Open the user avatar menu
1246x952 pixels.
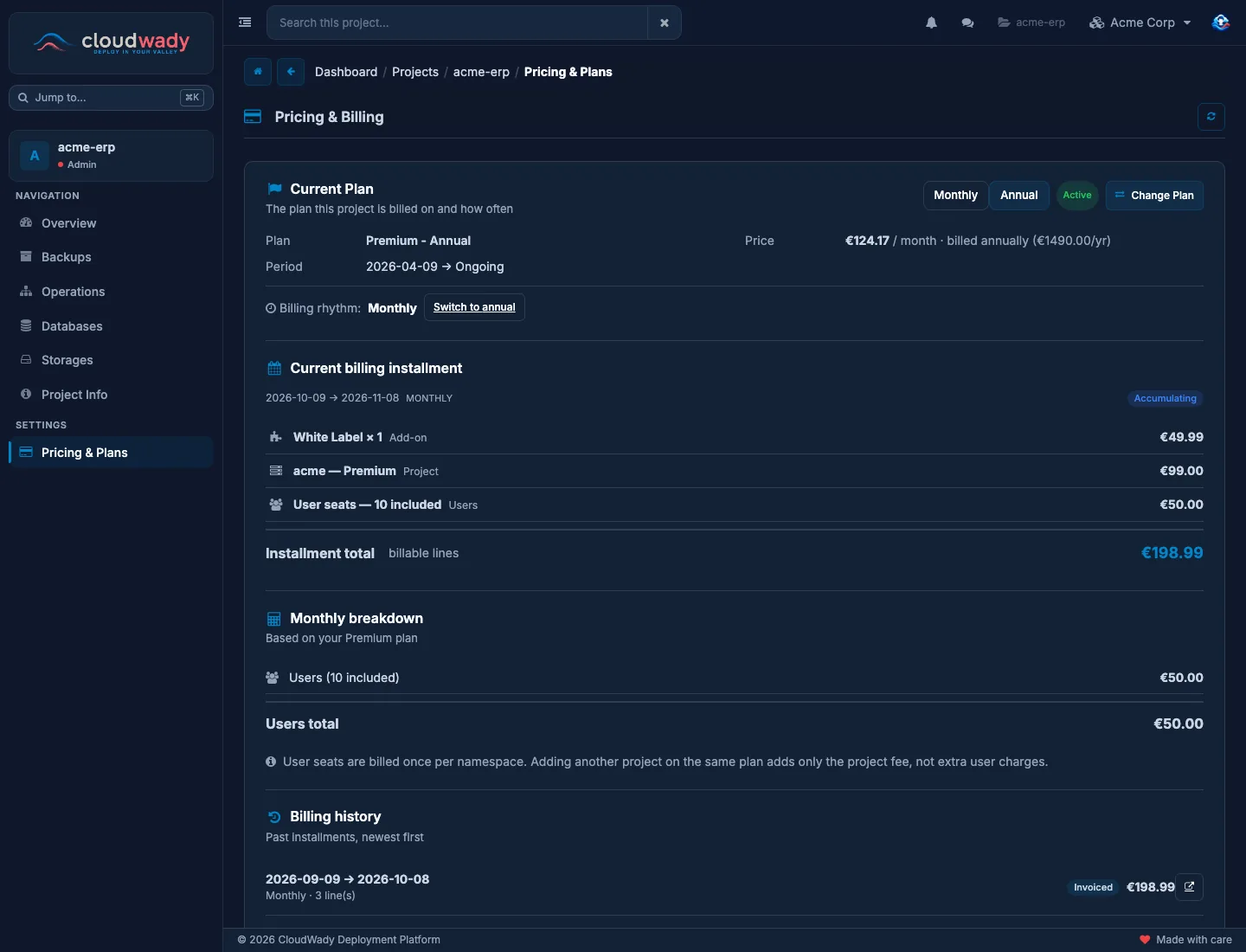(x=1221, y=23)
